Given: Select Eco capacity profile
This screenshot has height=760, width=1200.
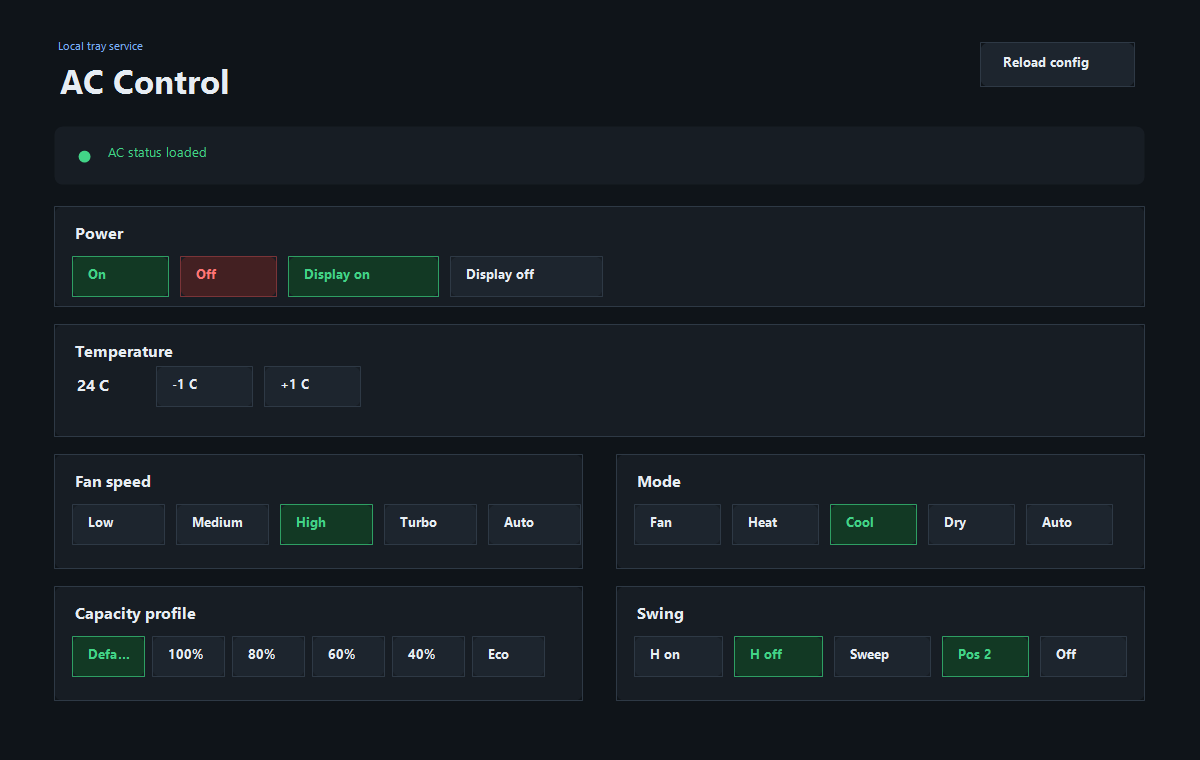Looking at the screenshot, I should [x=508, y=656].
